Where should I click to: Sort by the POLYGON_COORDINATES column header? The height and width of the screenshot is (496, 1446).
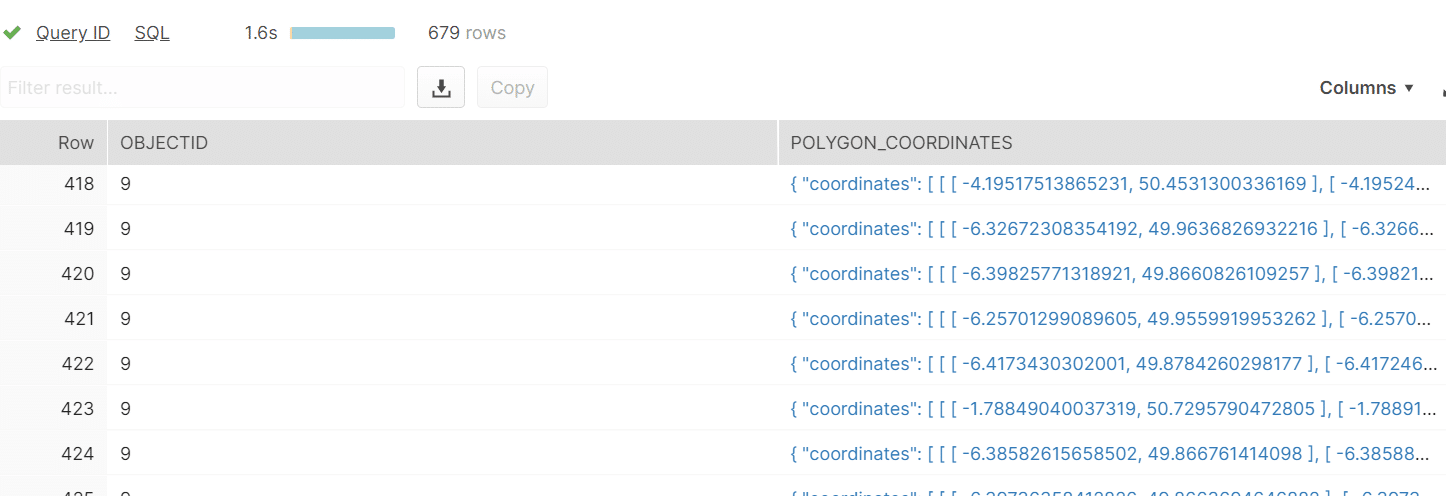(1112, 143)
